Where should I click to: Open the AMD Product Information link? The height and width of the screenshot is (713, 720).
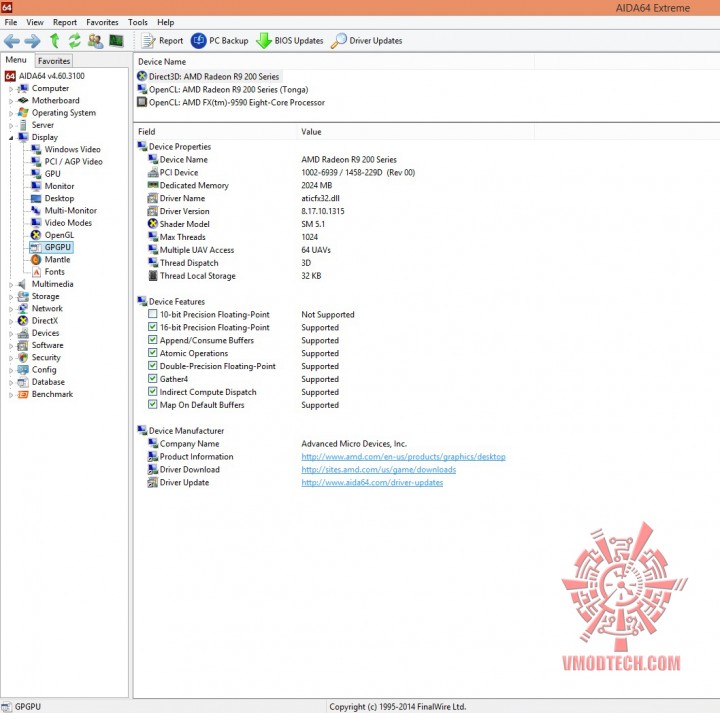[403, 457]
